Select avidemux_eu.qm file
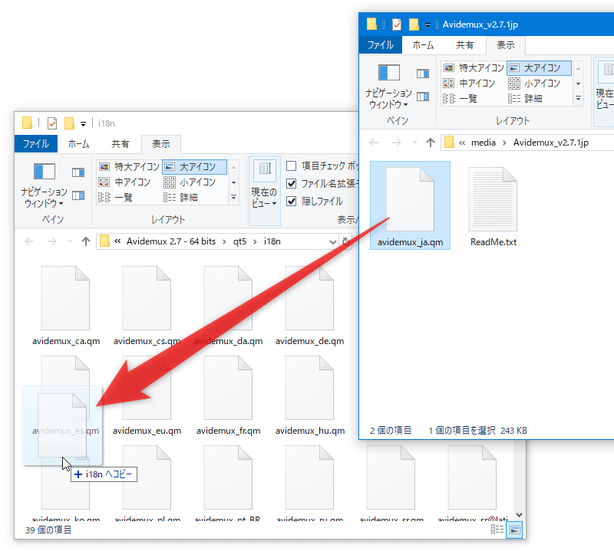Screen dimensions: 614x551 [x=147, y=396]
